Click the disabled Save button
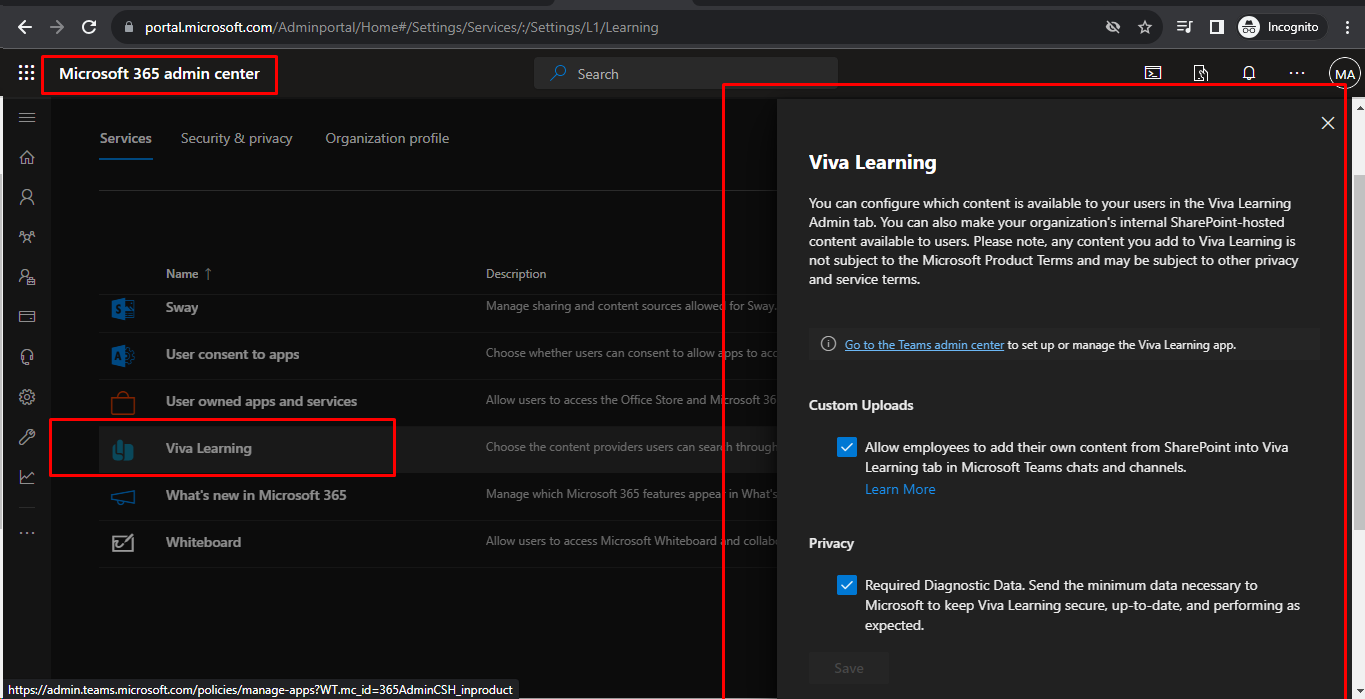This screenshot has height=699, width=1365. pyautogui.click(x=849, y=668)
